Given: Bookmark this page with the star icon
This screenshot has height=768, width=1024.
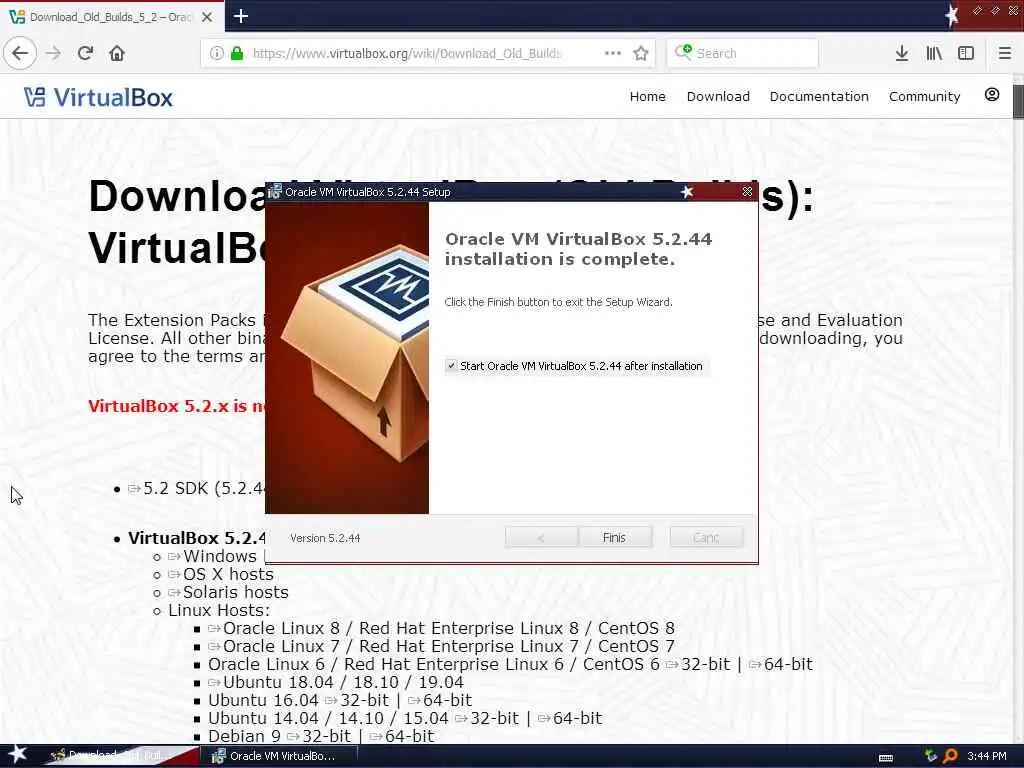Looking at the screenshot, I should [641, 53].
